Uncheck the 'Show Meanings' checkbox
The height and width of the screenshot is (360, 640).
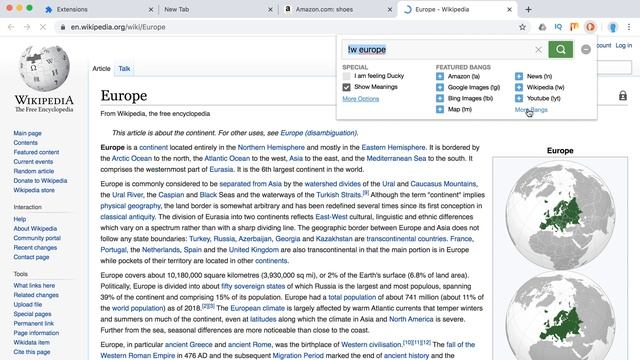tap(347, 87)
